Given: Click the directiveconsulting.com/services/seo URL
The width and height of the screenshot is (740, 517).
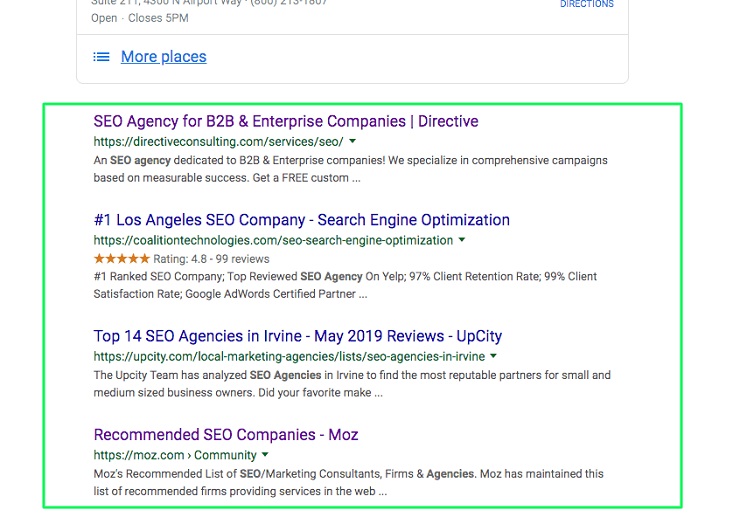Looking at the screenshot, I should (x=219, y=142).
